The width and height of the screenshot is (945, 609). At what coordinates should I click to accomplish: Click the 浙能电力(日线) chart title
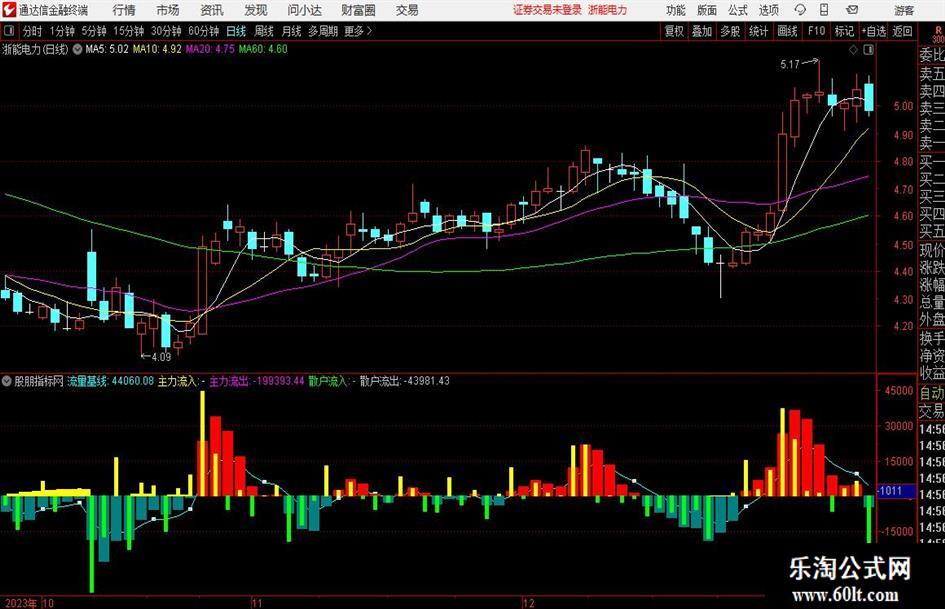coord(36,49)
